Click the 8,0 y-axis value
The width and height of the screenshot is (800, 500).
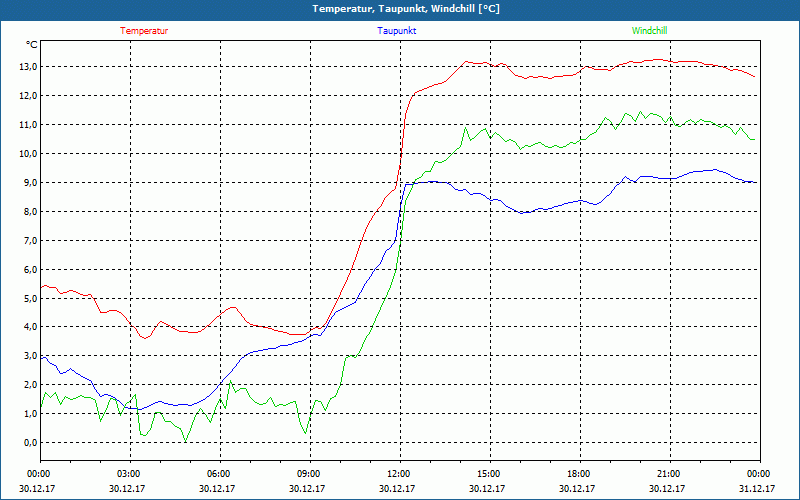pyautogui.click(x=30, y=211)
